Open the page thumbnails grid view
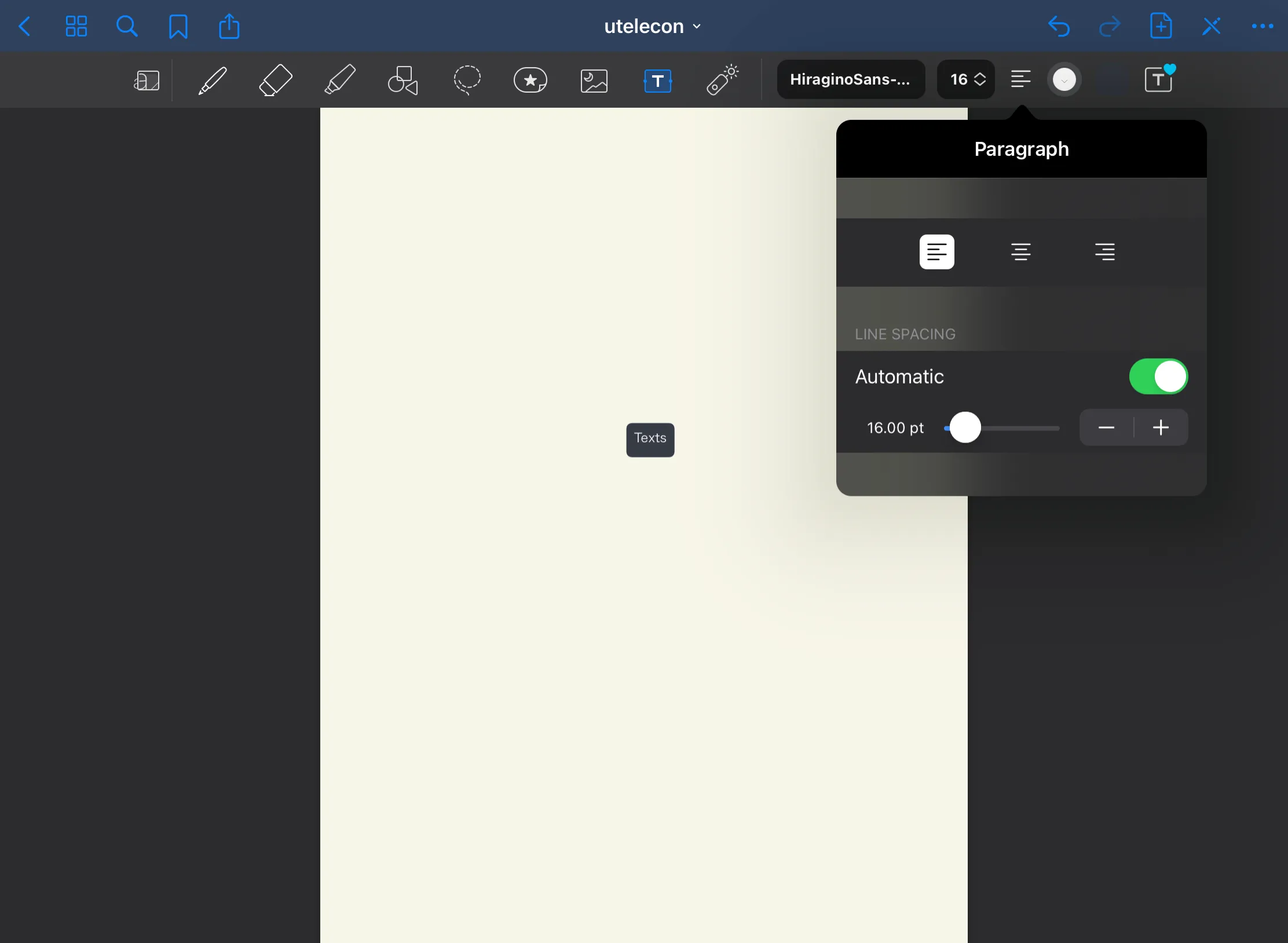 pyautogui.click(x=76, y=27)
